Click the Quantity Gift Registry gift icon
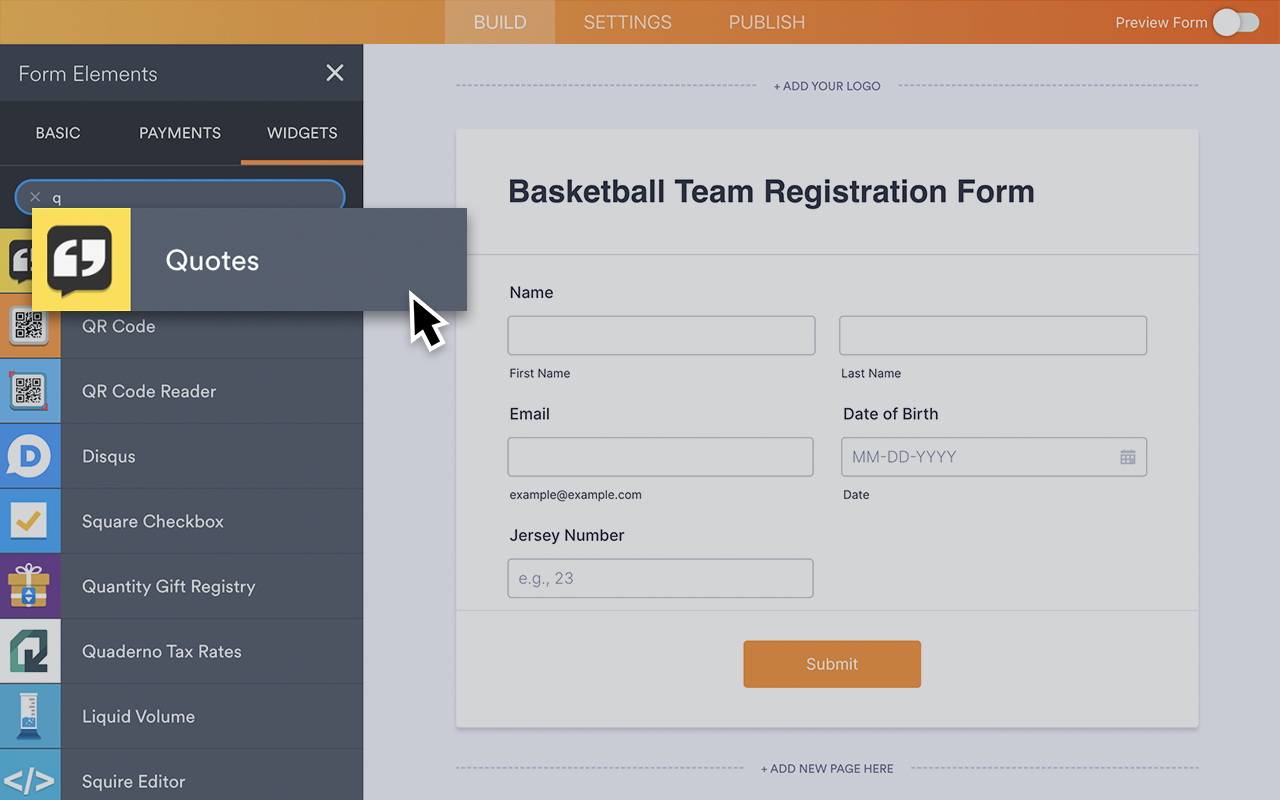This screenshot has height=800, width=1280. (30, 586)
